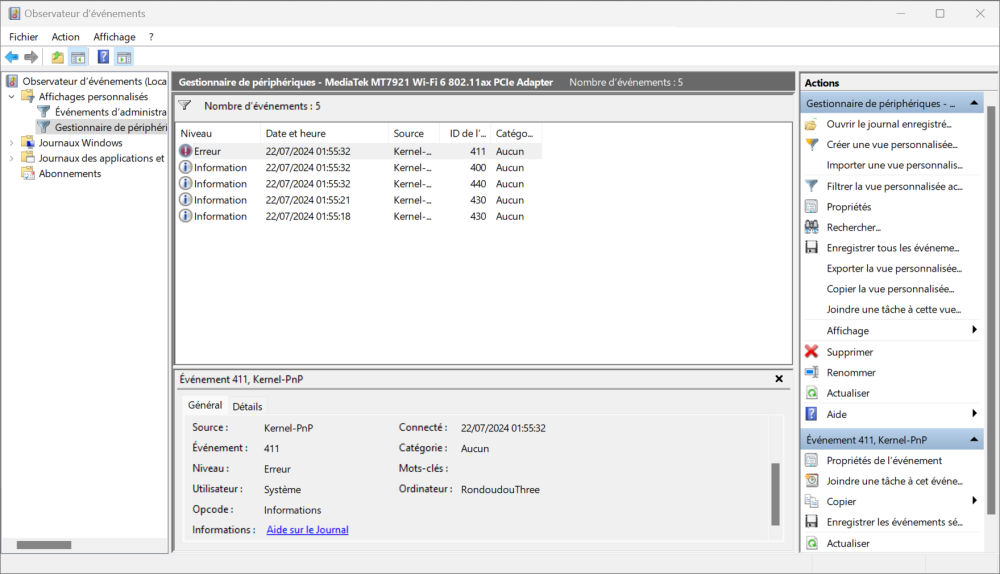Click Supprimer with the red X icon

tap(849, 352)
